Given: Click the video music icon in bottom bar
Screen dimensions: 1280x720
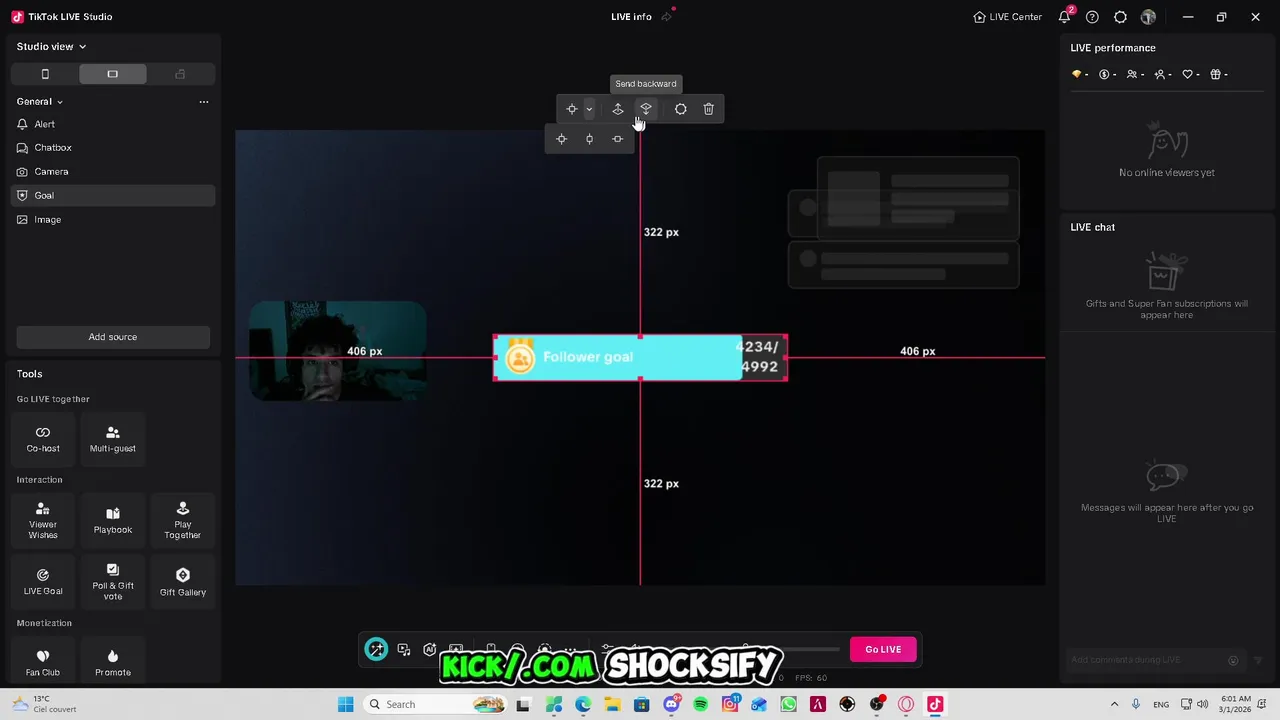Looking at the screenshot, I should click(x=404, y=649).
